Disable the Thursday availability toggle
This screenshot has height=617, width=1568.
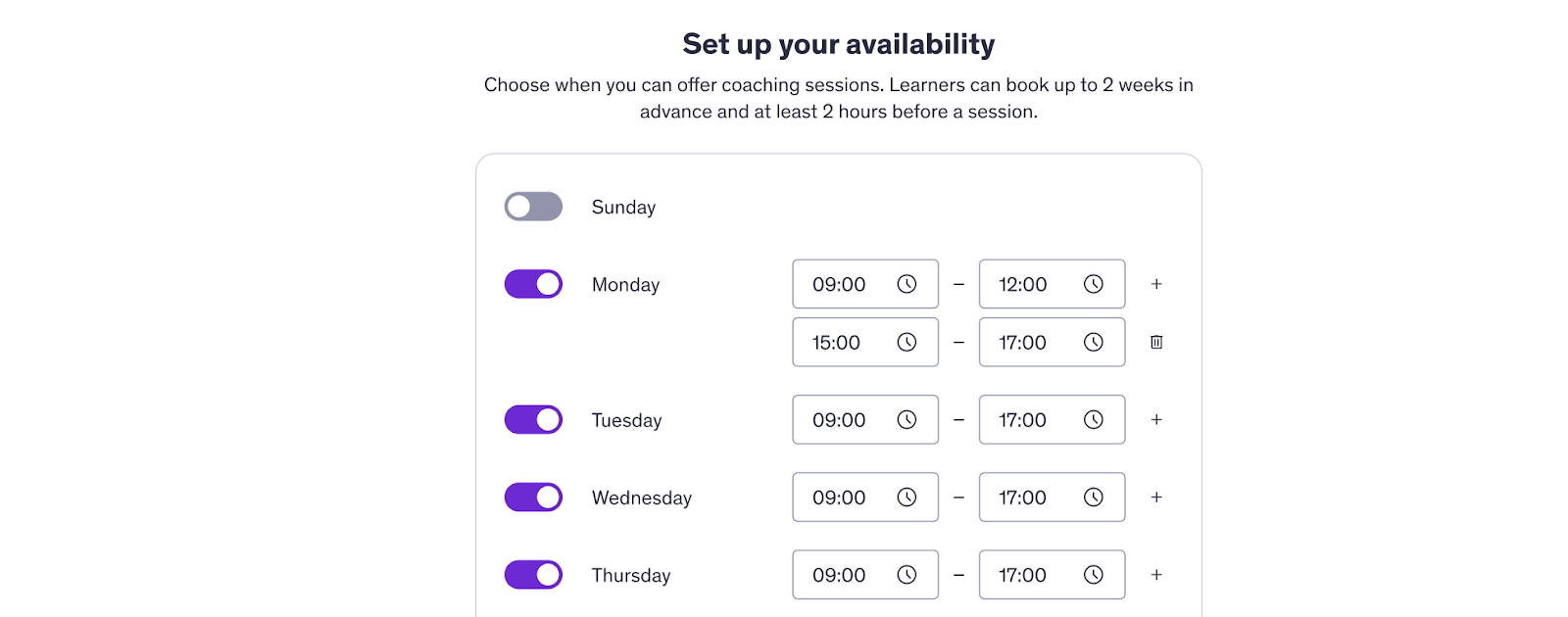[x=533, y=575]
